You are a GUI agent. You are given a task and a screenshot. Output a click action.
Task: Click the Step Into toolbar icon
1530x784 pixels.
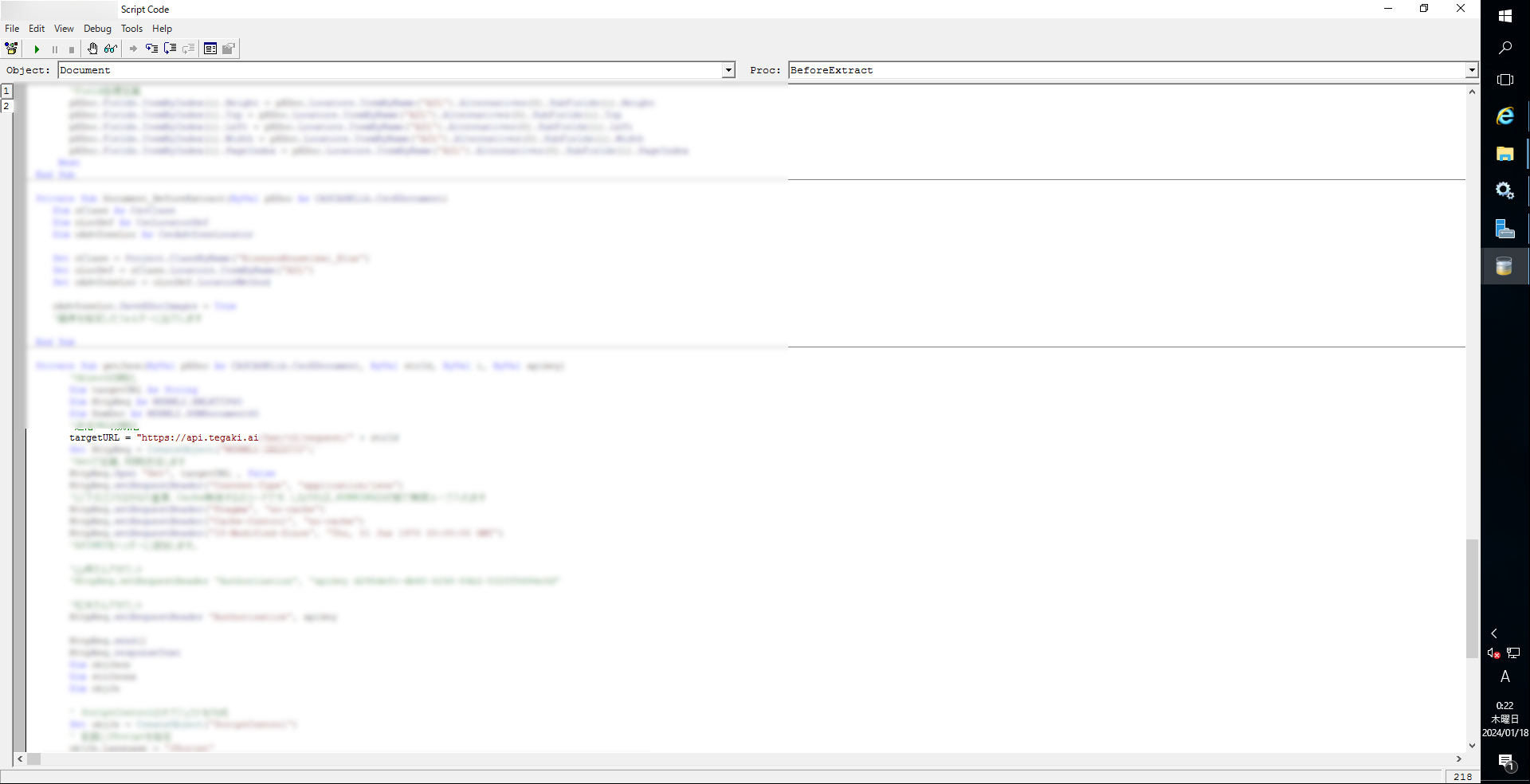[x=151, y=49]
